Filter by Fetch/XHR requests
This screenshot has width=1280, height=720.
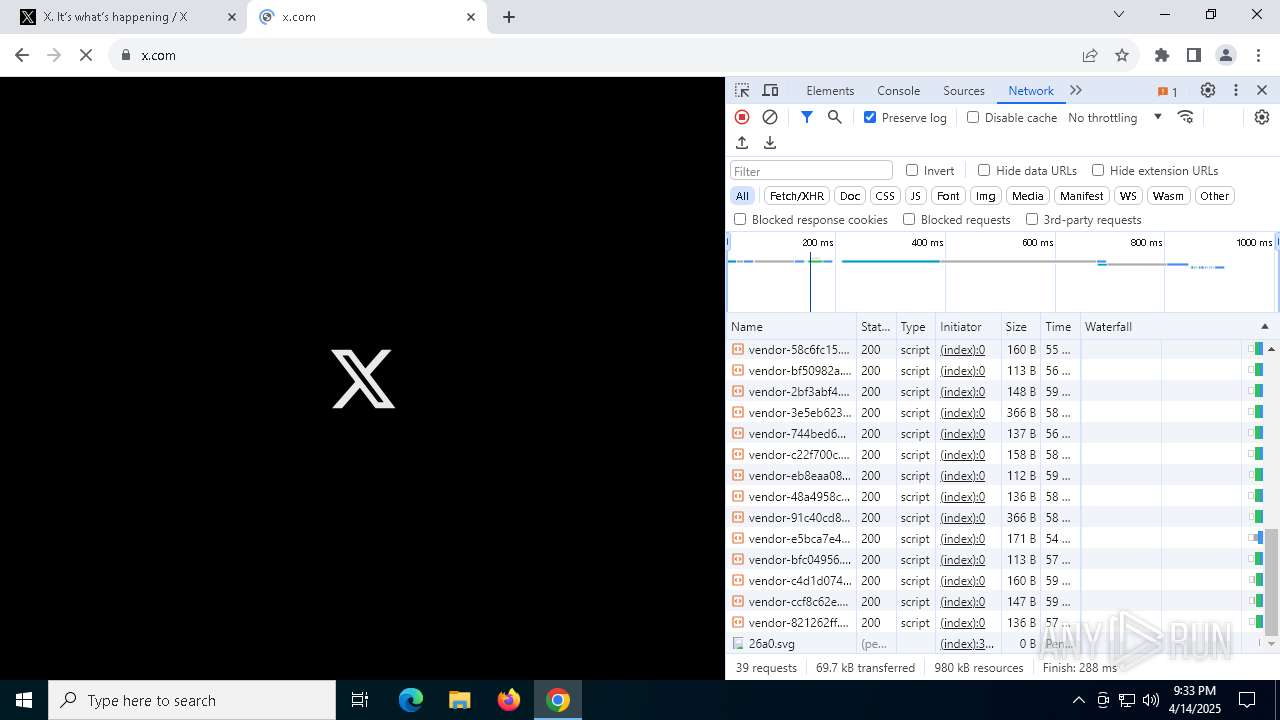coord(797,196)
